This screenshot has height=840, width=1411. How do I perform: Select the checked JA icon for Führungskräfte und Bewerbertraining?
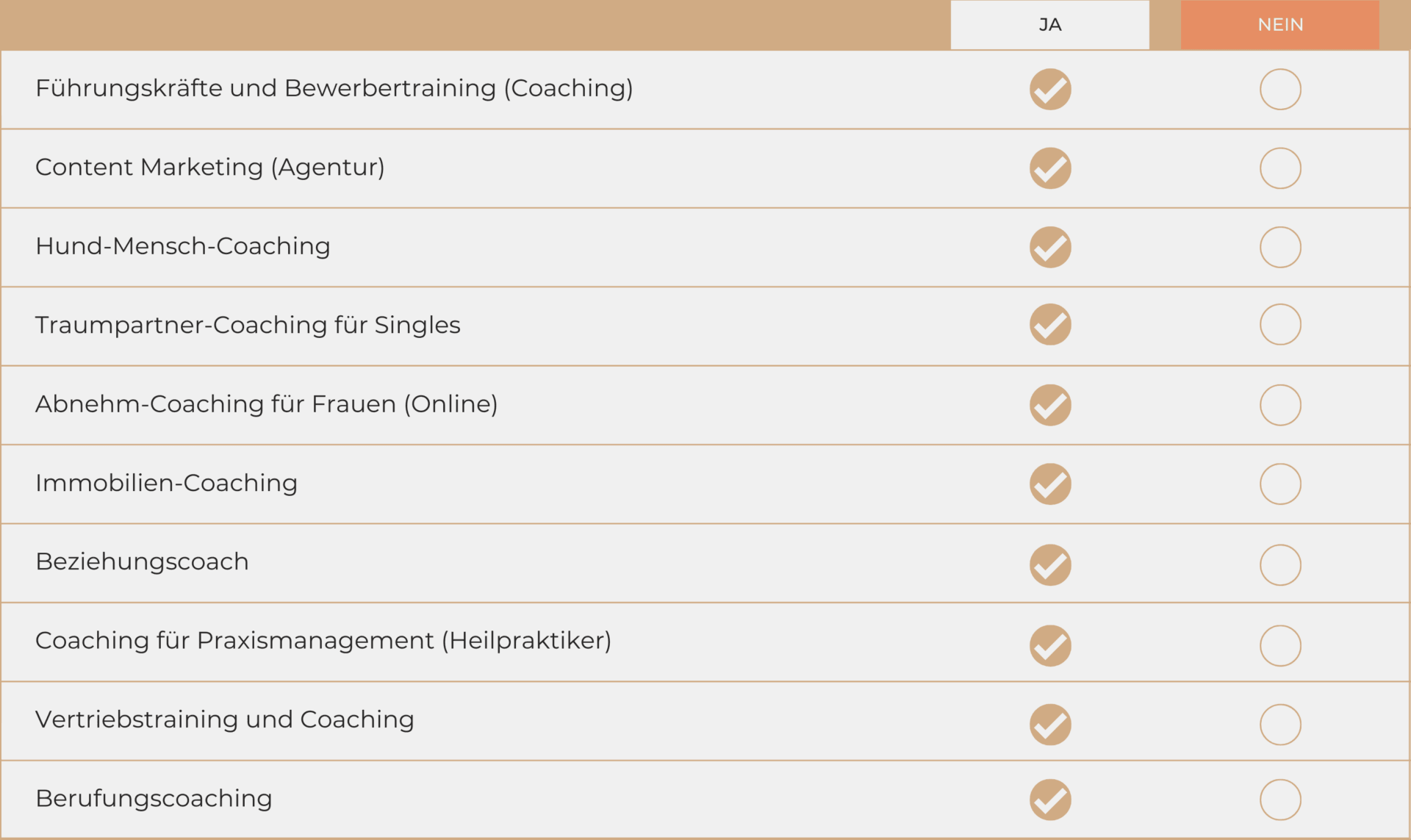pyautogui.click(x=1050, y=90)
